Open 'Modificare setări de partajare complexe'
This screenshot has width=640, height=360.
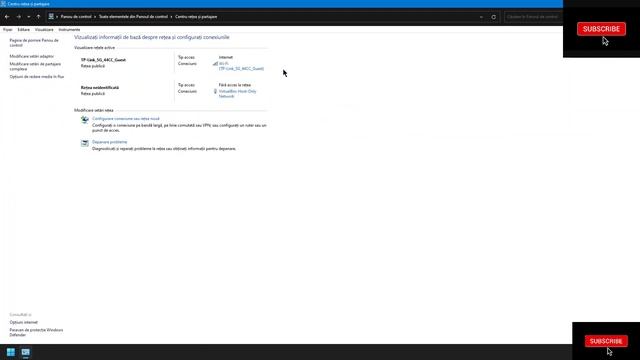pyautogui.click(x=35, y=67)
